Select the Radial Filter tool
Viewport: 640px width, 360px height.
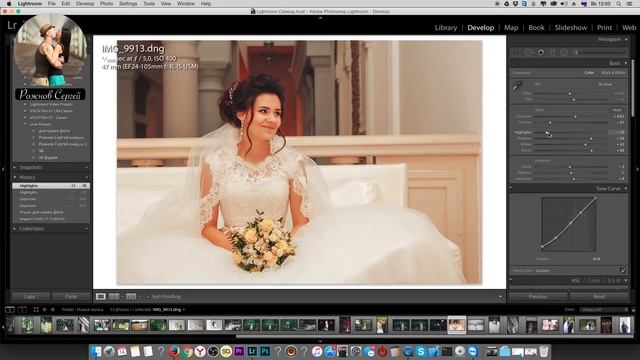point(564,52)
